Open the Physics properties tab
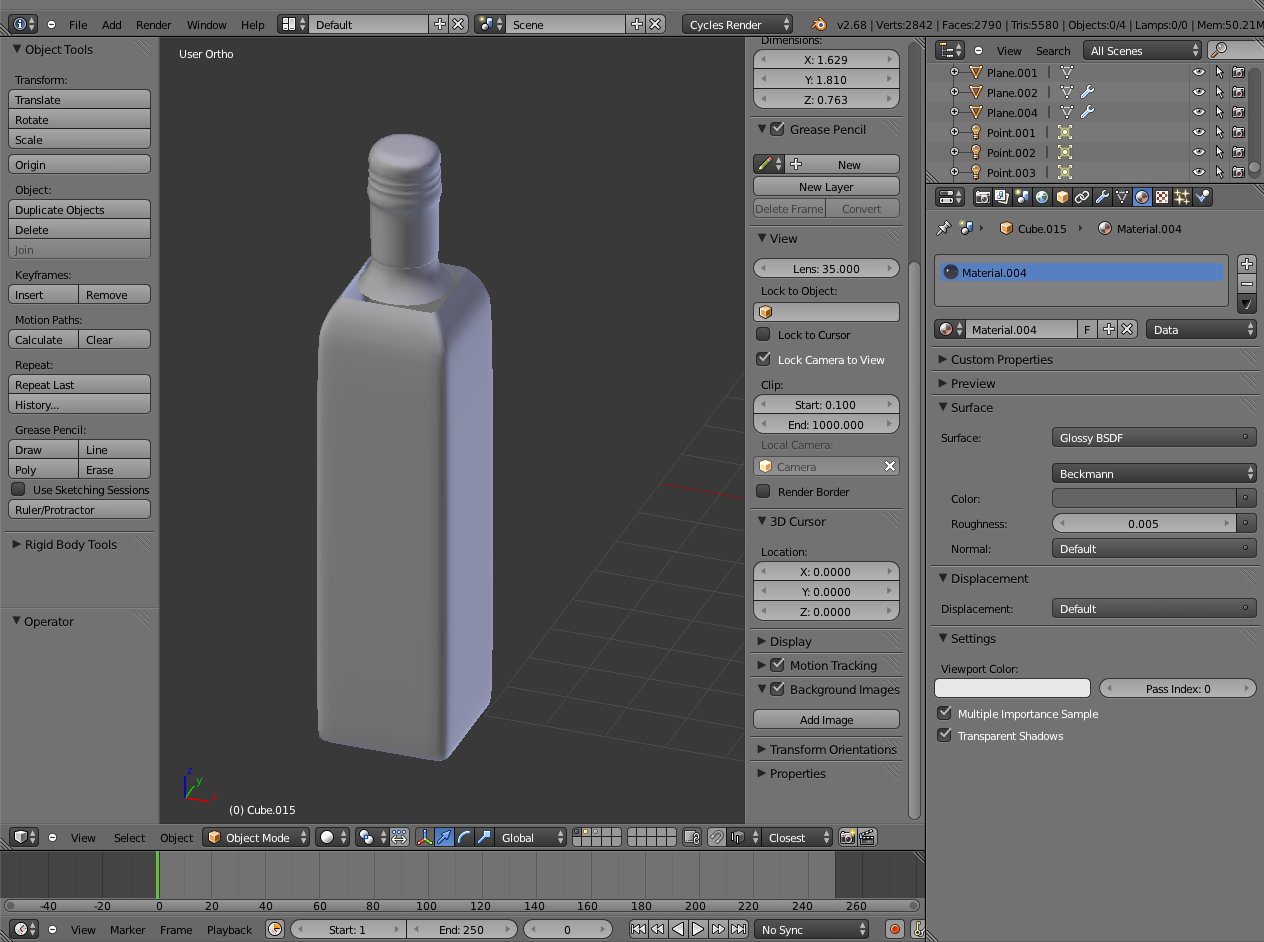 1202,197
